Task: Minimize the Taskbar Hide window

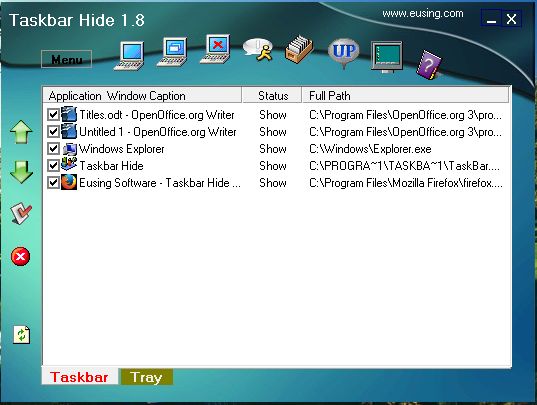Action: pos(491,18)
